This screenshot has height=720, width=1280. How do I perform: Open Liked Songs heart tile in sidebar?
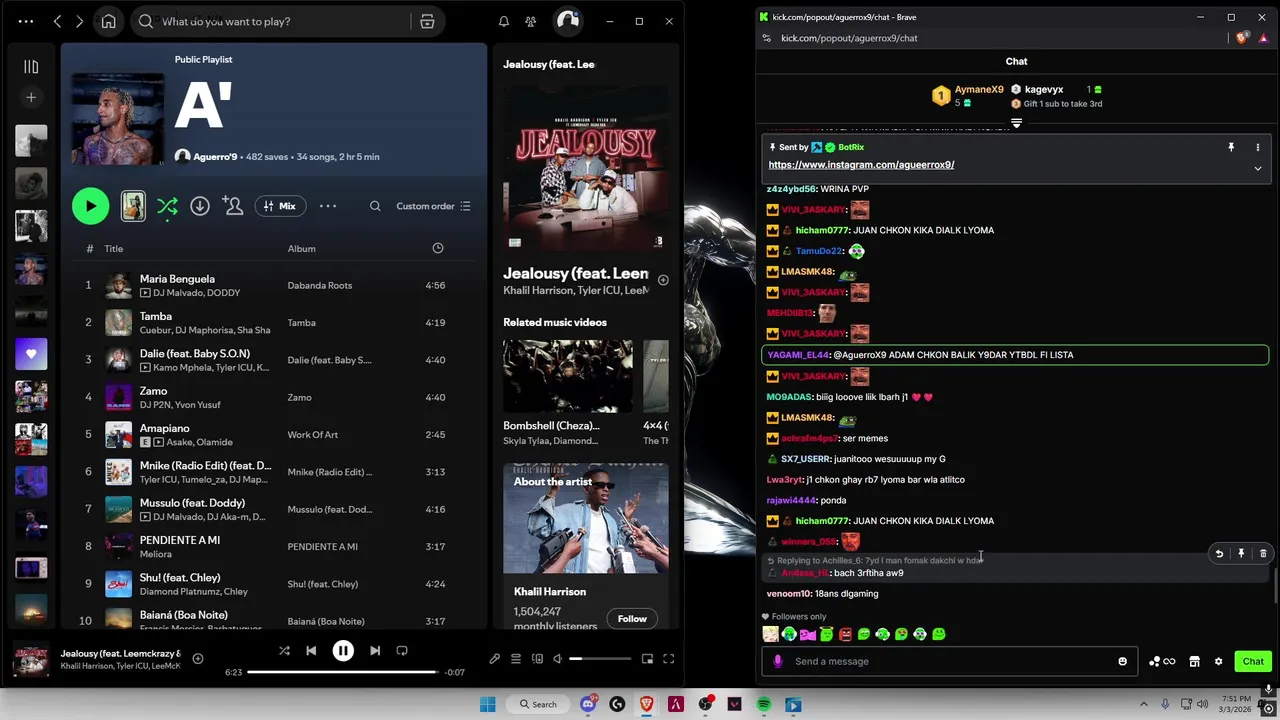31,354
